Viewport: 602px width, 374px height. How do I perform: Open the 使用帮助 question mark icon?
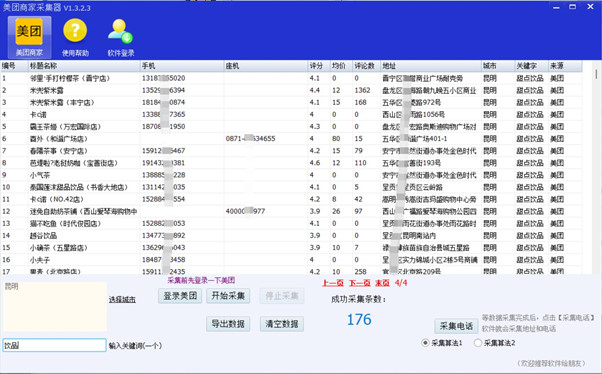75,37
